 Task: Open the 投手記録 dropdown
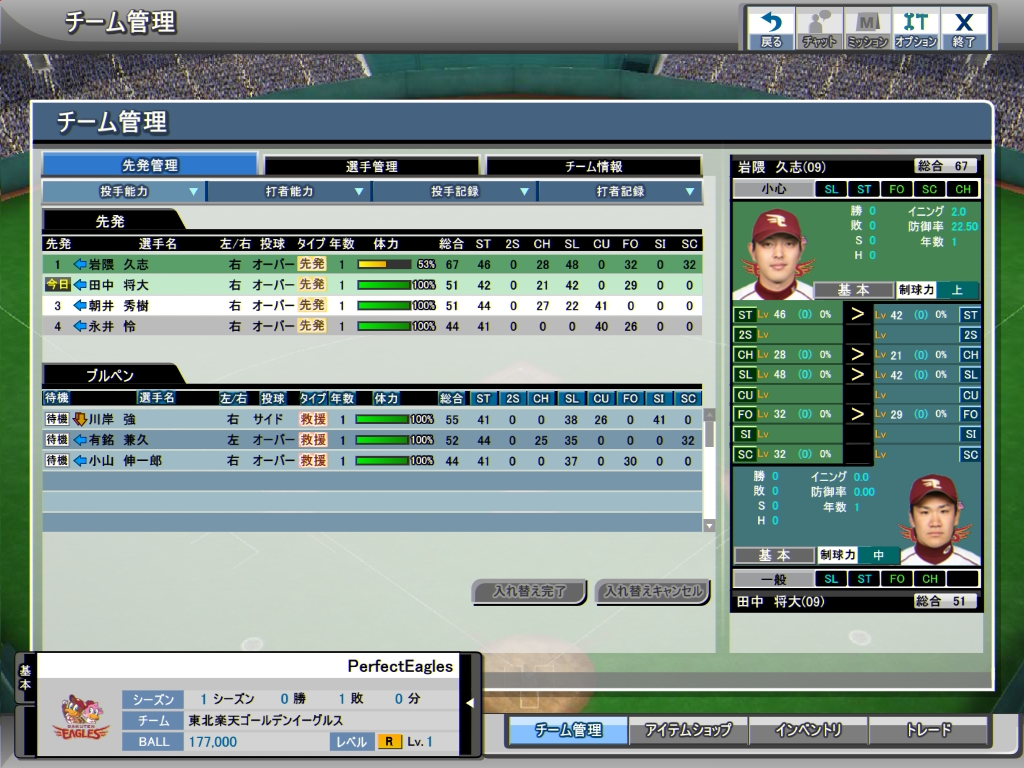(x=454, y=191)
